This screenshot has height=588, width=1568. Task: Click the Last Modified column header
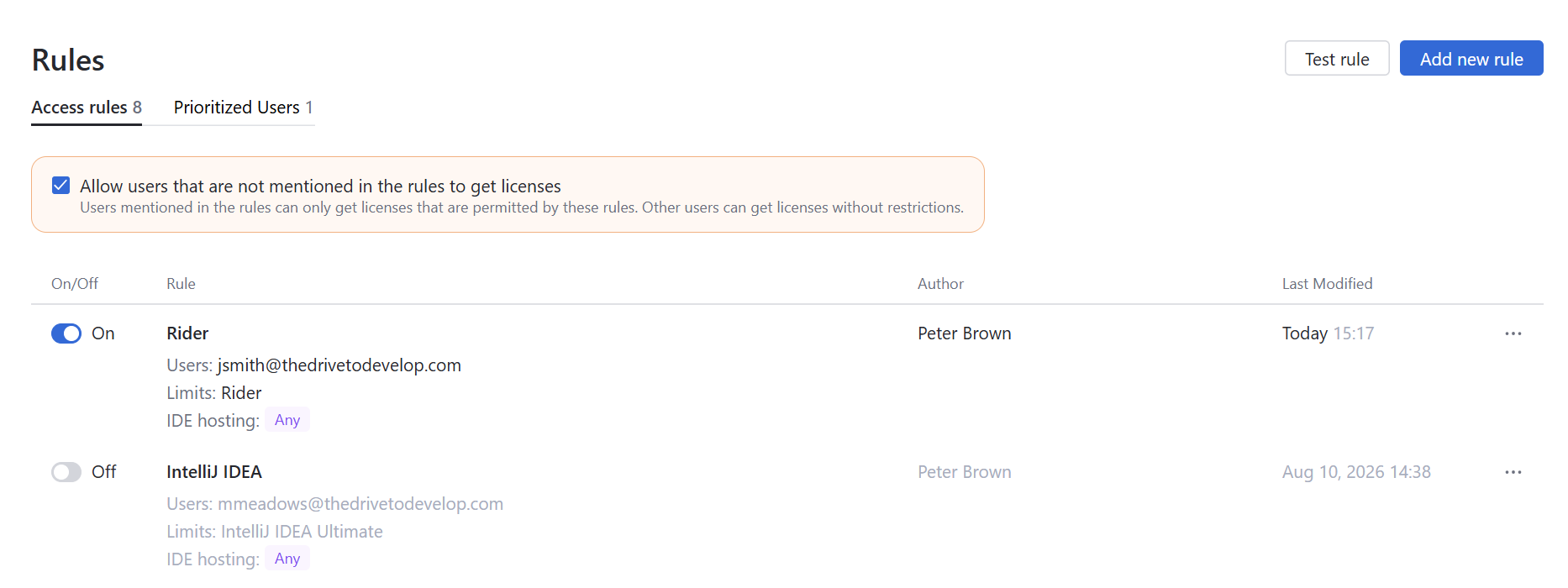1327,284
